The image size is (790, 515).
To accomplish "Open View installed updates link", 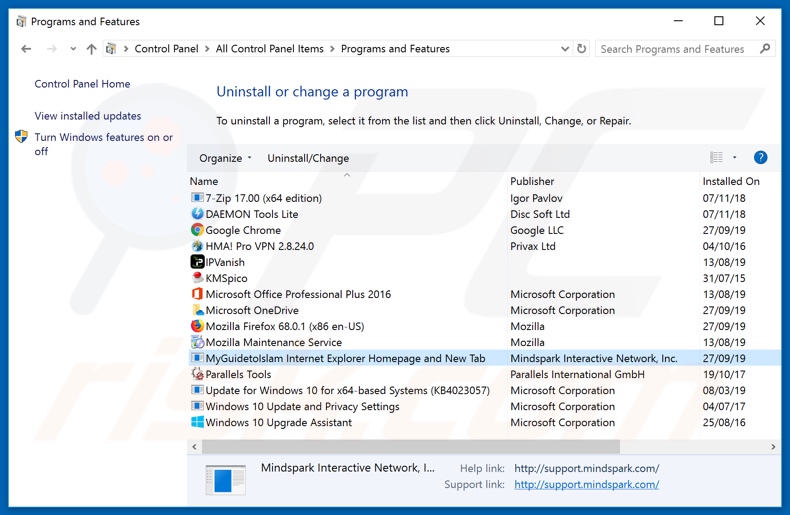I will tap(88, 116).
